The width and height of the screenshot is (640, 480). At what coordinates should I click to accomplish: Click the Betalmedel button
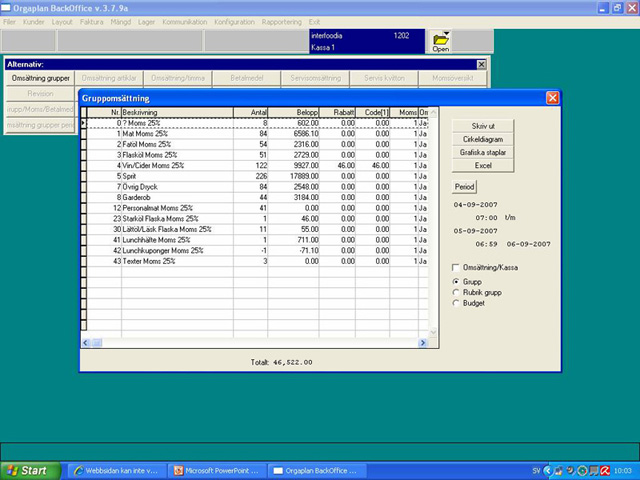(x=247, y=78)
